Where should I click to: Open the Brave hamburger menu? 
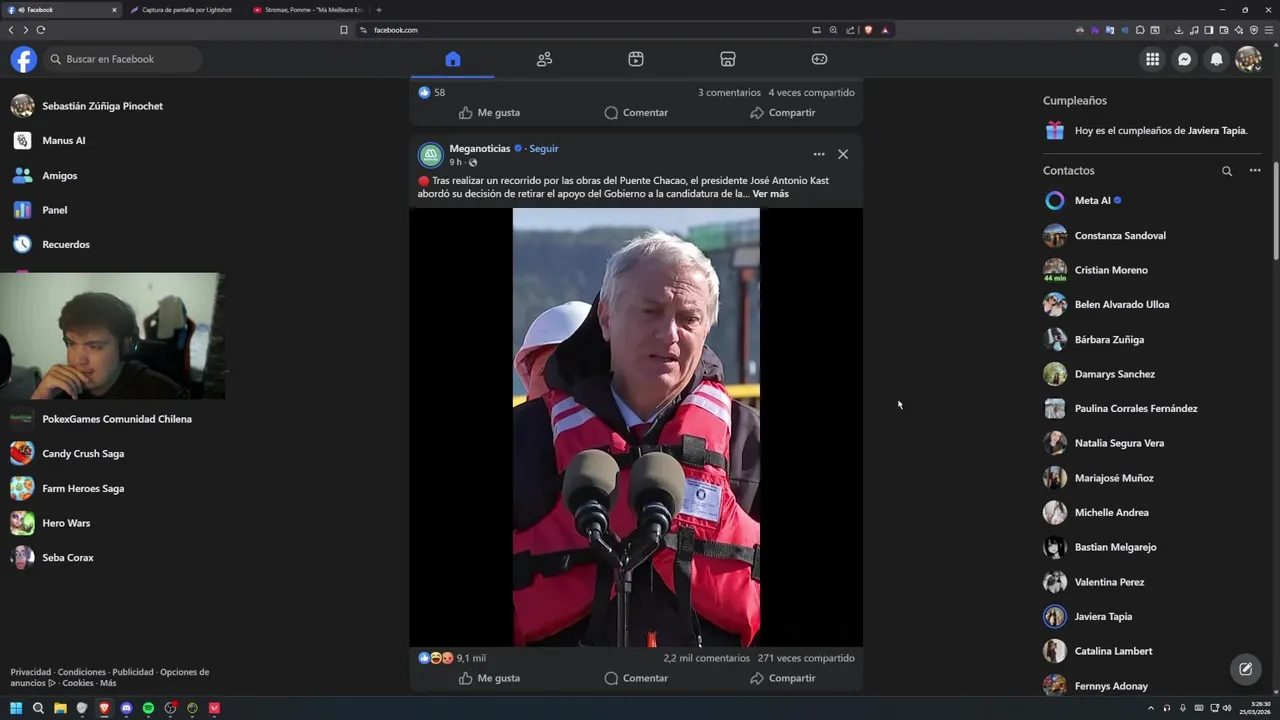point(1269,30)
